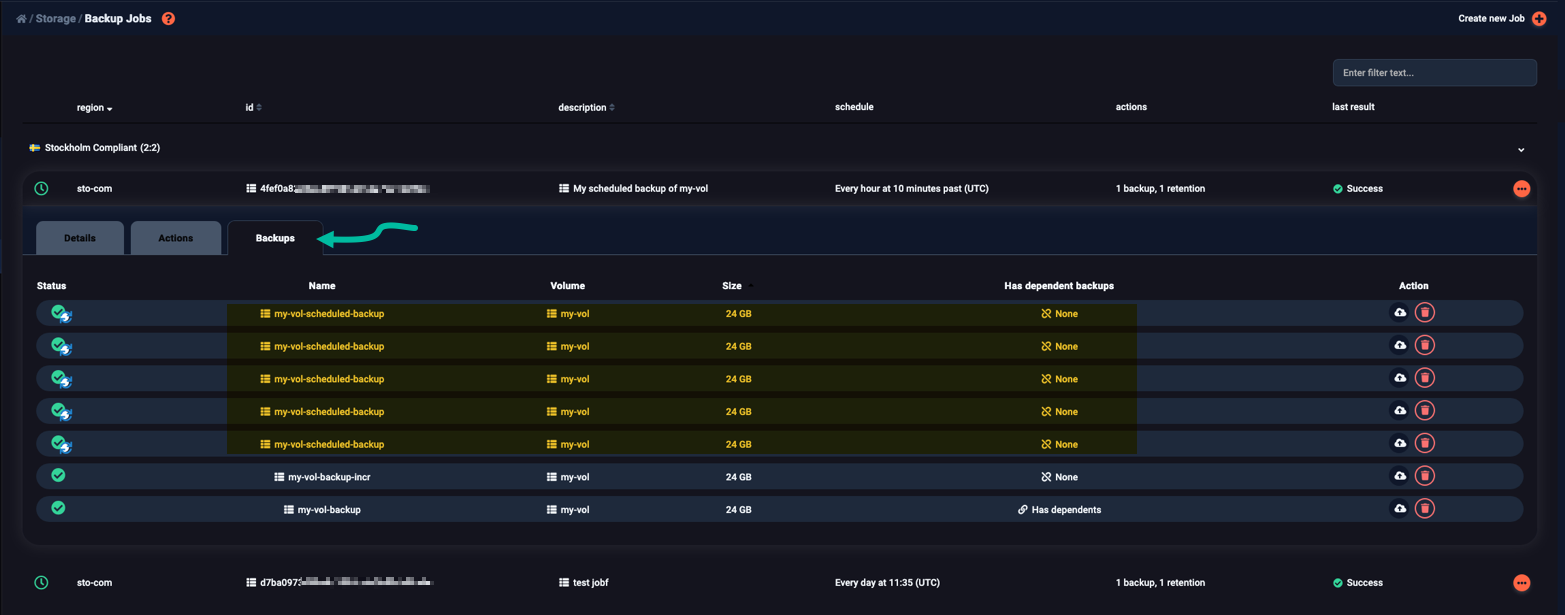Go to the home page via house icon
This screenshot has width=1565, height=615.
click(x=21, y=19)
